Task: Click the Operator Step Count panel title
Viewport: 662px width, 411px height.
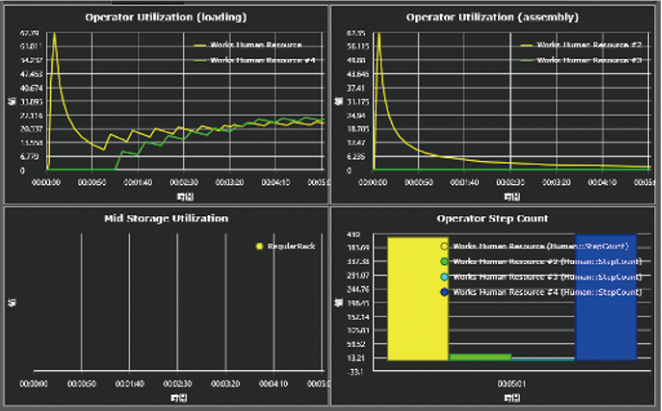Action: [x=494, y=218]
